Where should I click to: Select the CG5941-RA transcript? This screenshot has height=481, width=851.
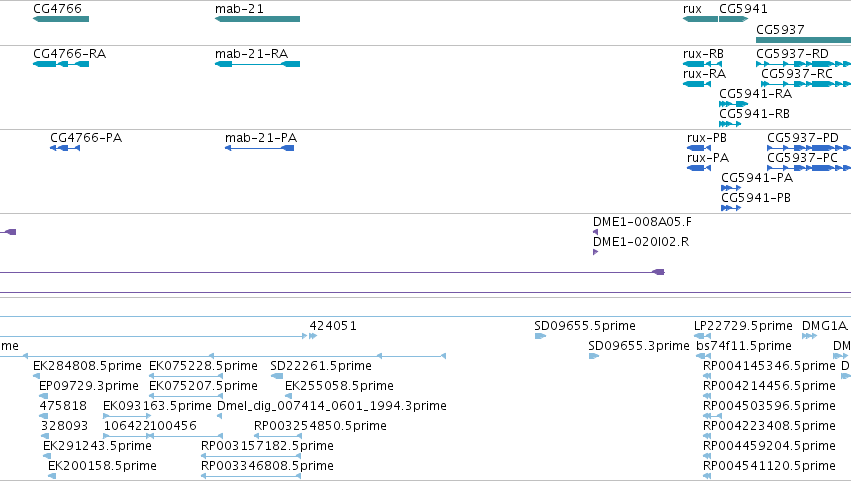(x=733, y=104)
